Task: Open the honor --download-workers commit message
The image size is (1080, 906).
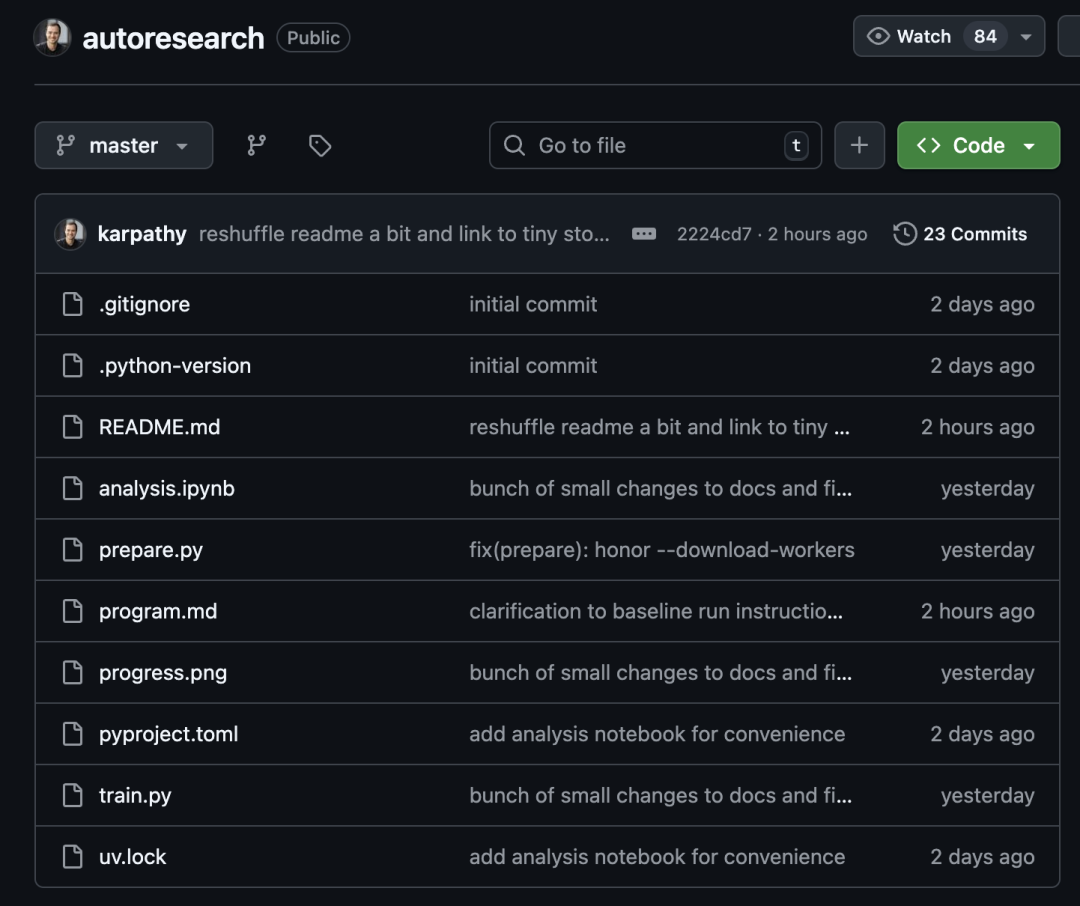Action: (661, 550)
